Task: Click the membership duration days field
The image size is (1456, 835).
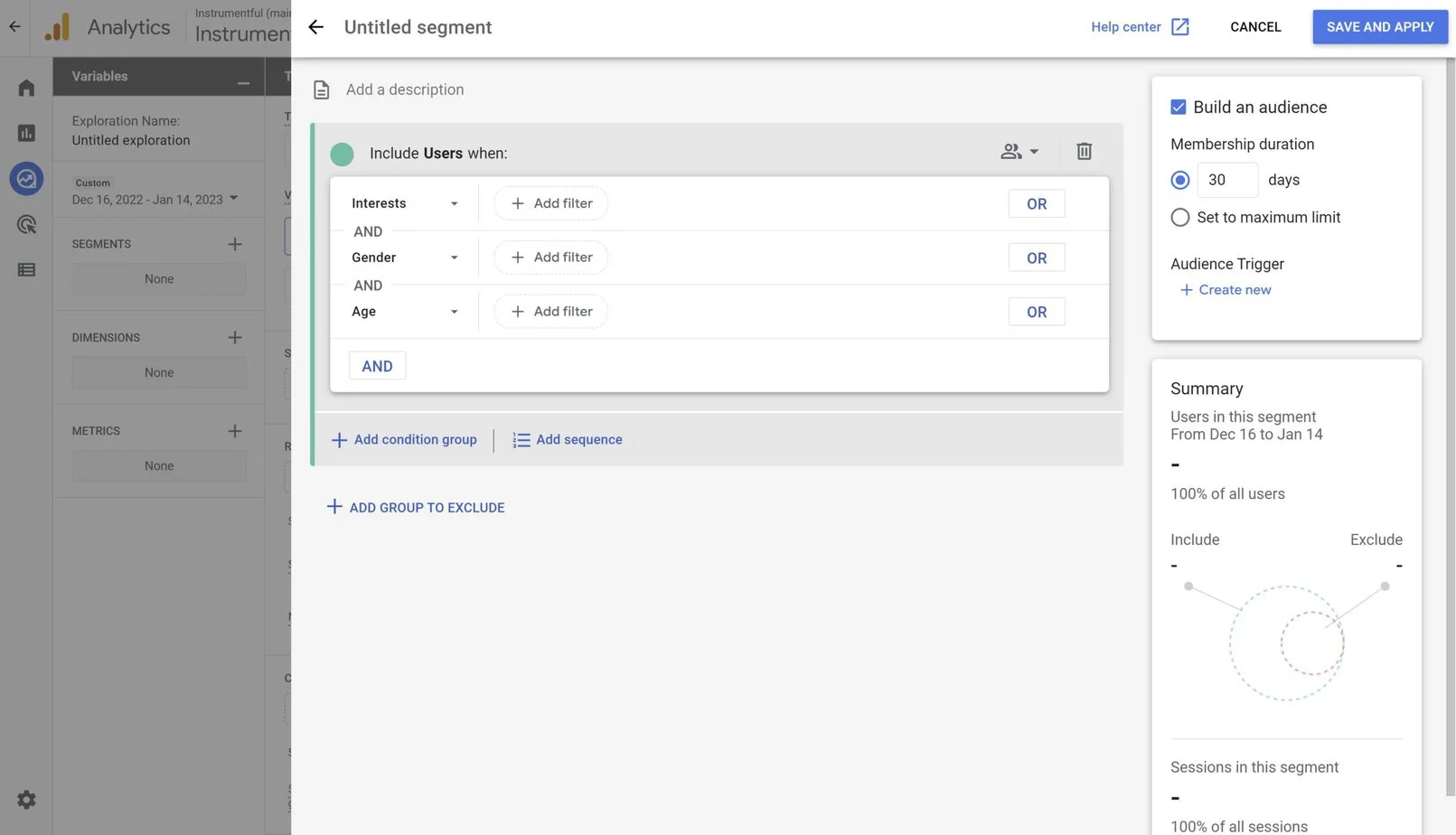Action: (1226, 179)
